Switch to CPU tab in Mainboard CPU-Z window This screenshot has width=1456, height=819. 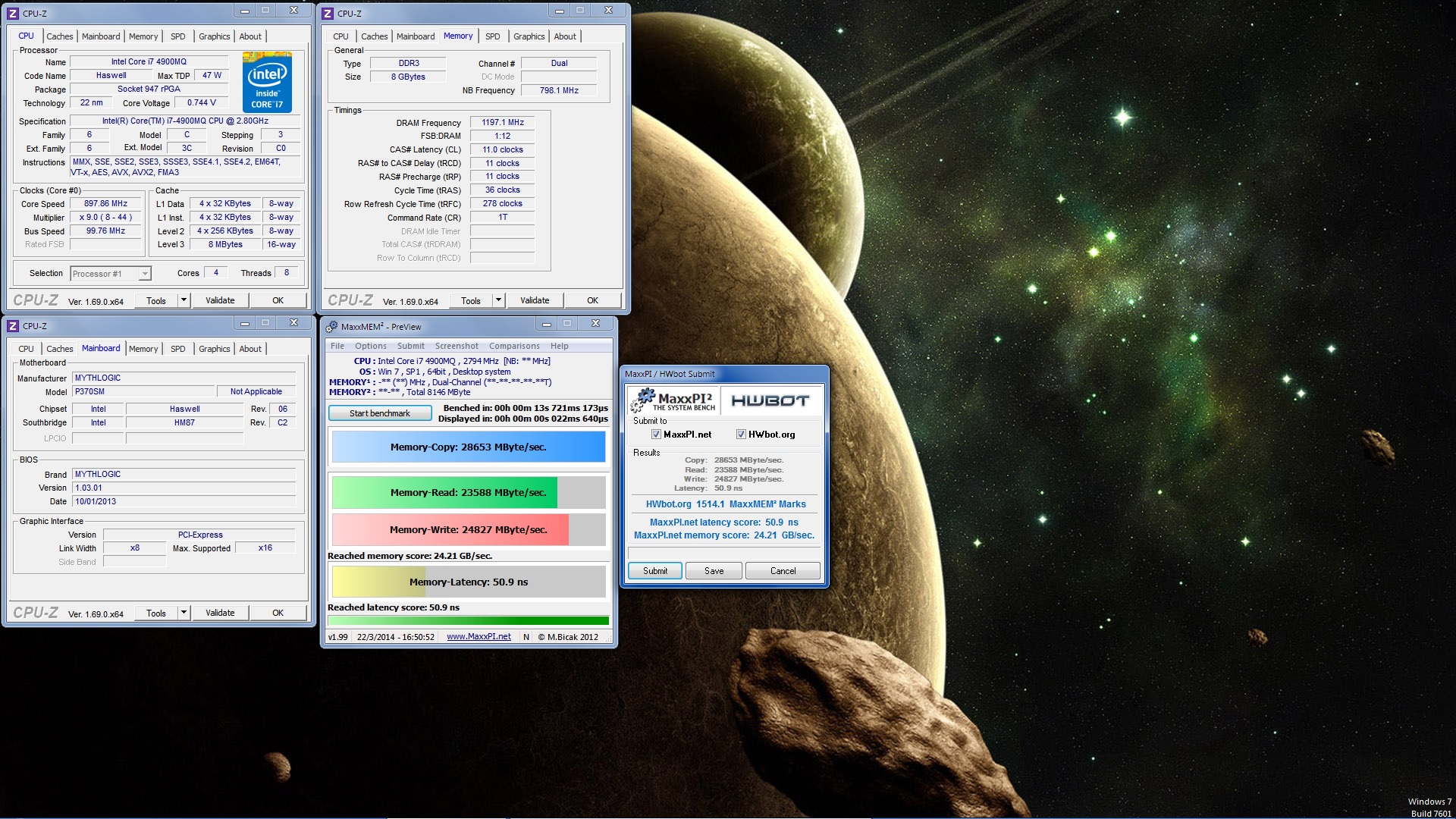26,349
